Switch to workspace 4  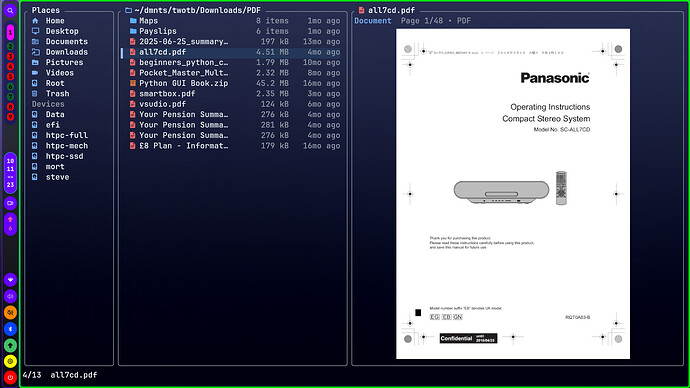tap(10, 66)
